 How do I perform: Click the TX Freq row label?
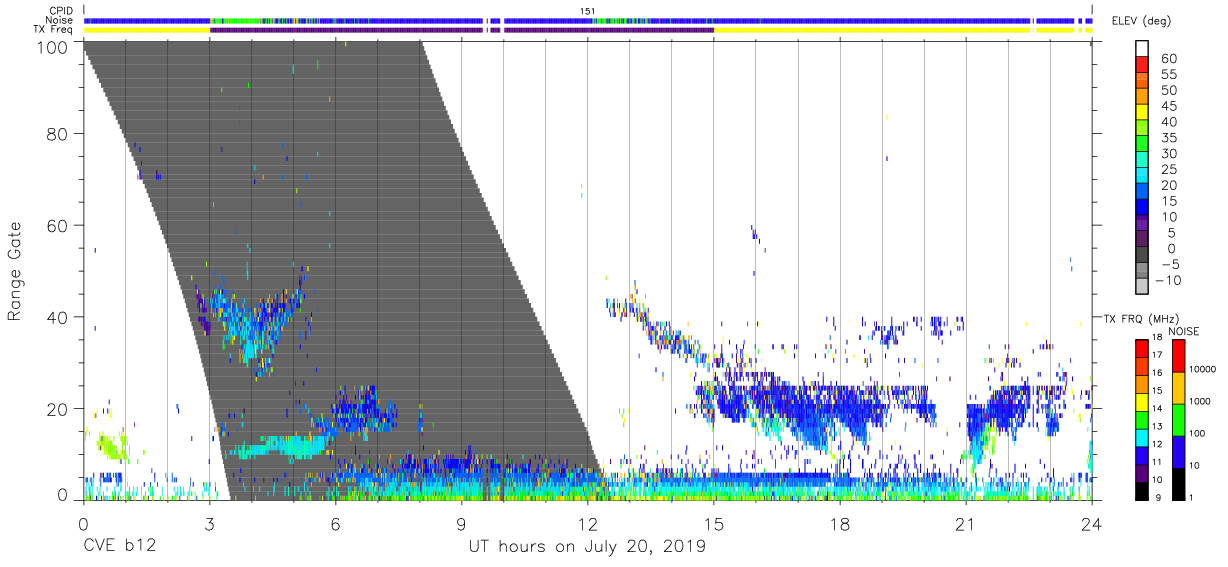tap(53, 30)
